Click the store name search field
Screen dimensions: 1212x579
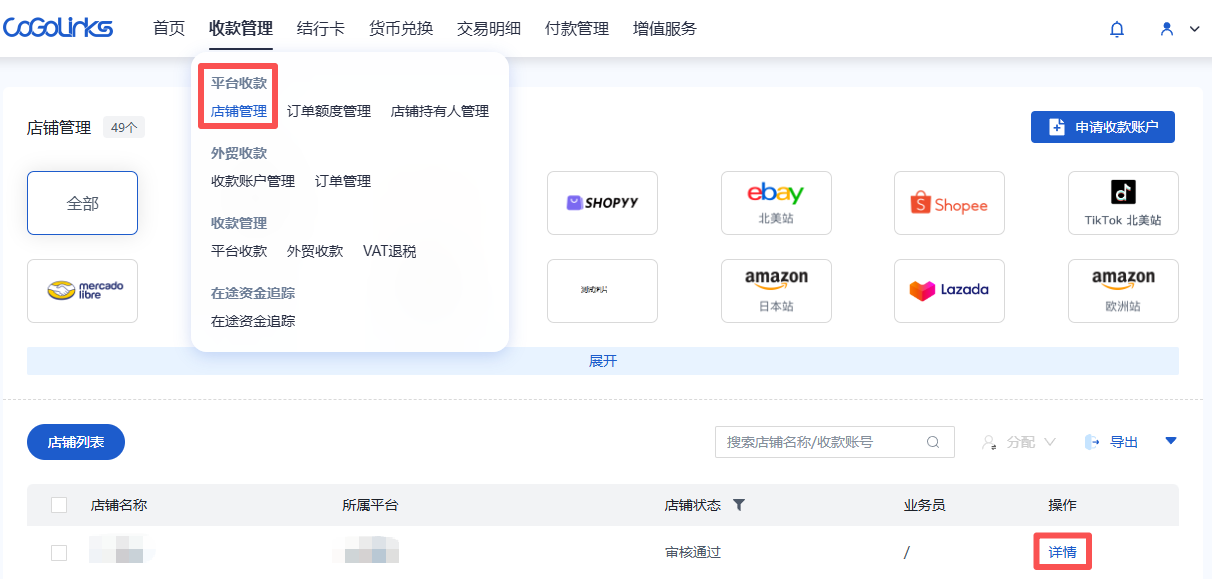[x=822, y=442]
